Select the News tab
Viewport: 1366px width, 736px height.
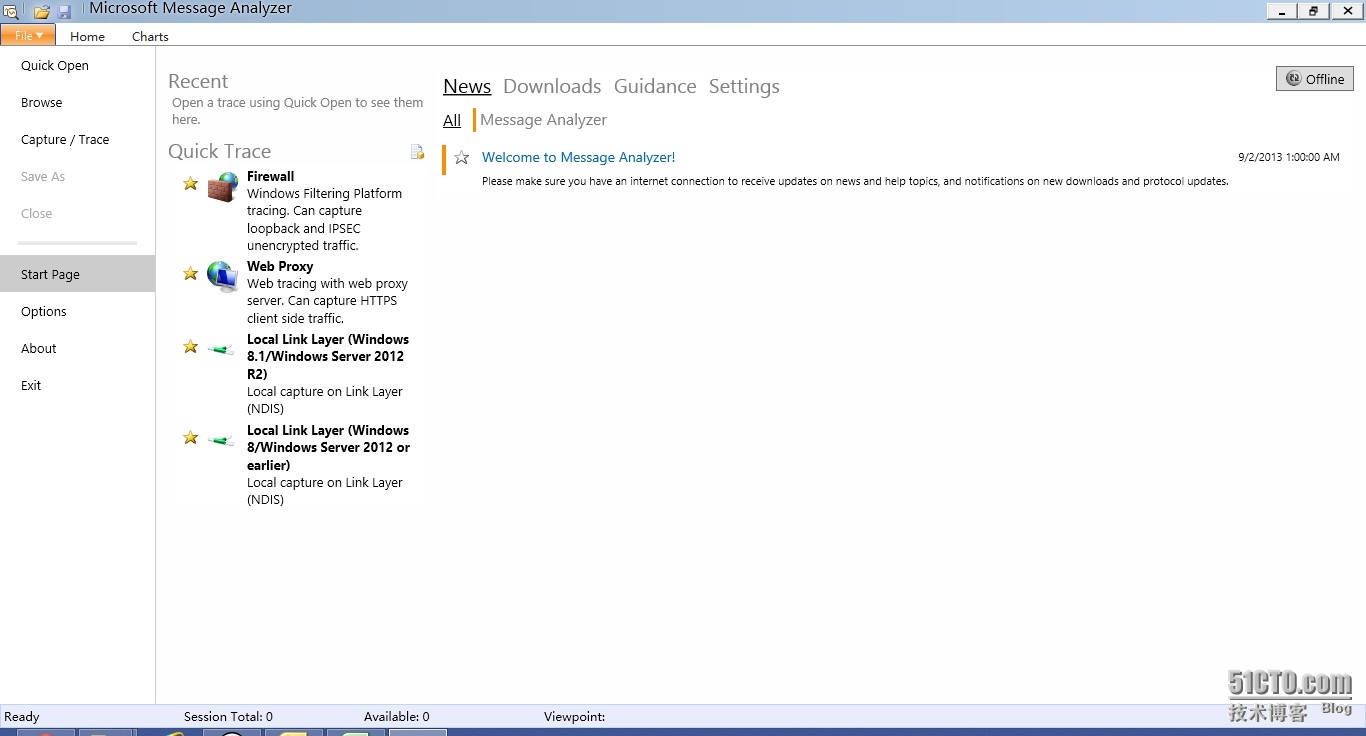point(467,86)
